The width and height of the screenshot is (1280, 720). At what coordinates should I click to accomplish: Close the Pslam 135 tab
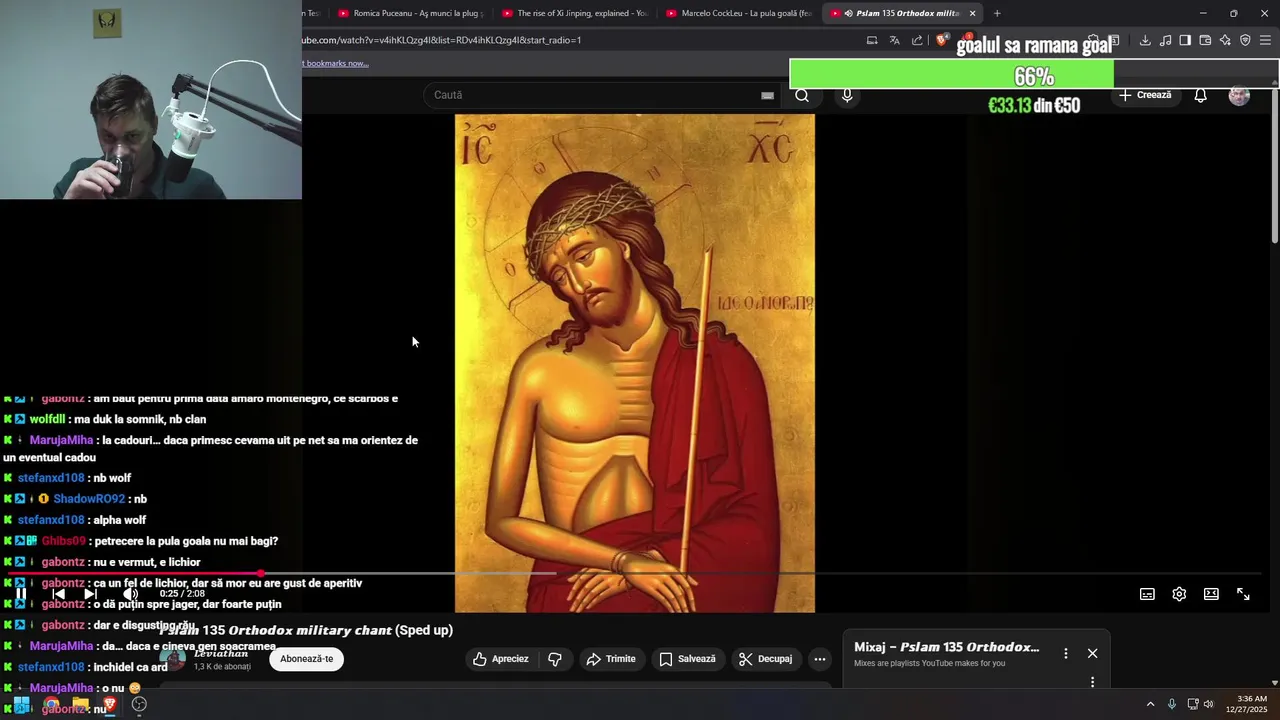coord(972,13)
